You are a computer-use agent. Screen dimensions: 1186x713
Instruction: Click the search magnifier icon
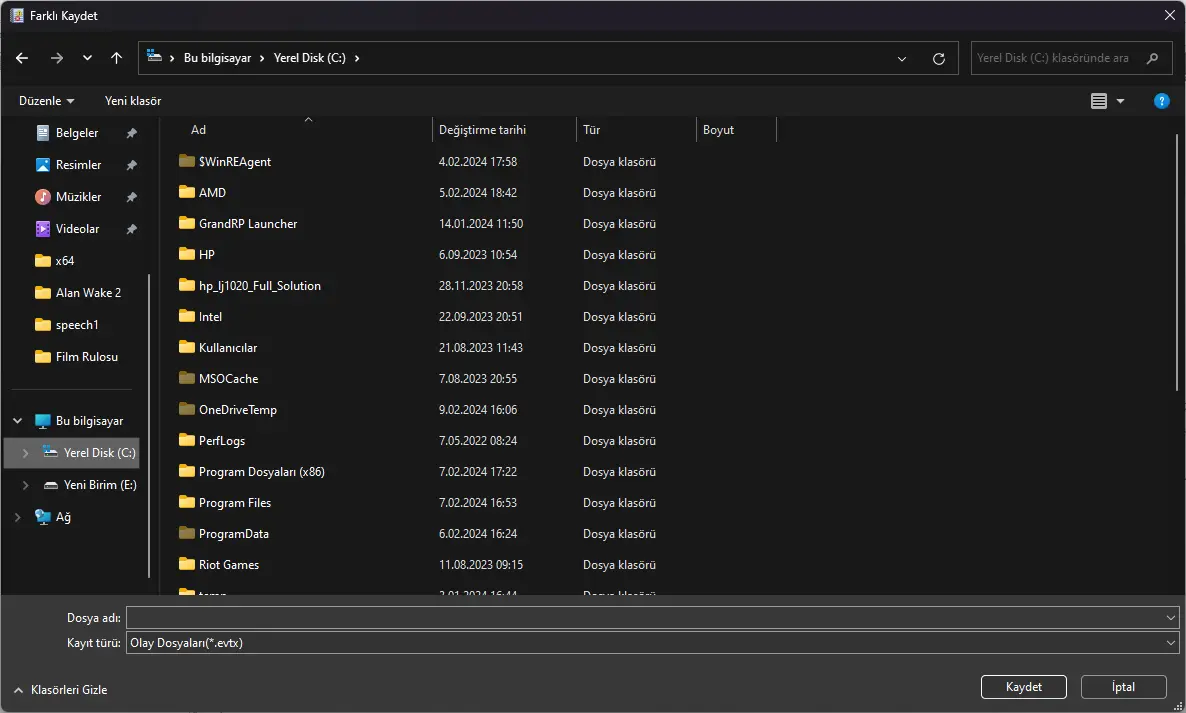click(1152, 58)
